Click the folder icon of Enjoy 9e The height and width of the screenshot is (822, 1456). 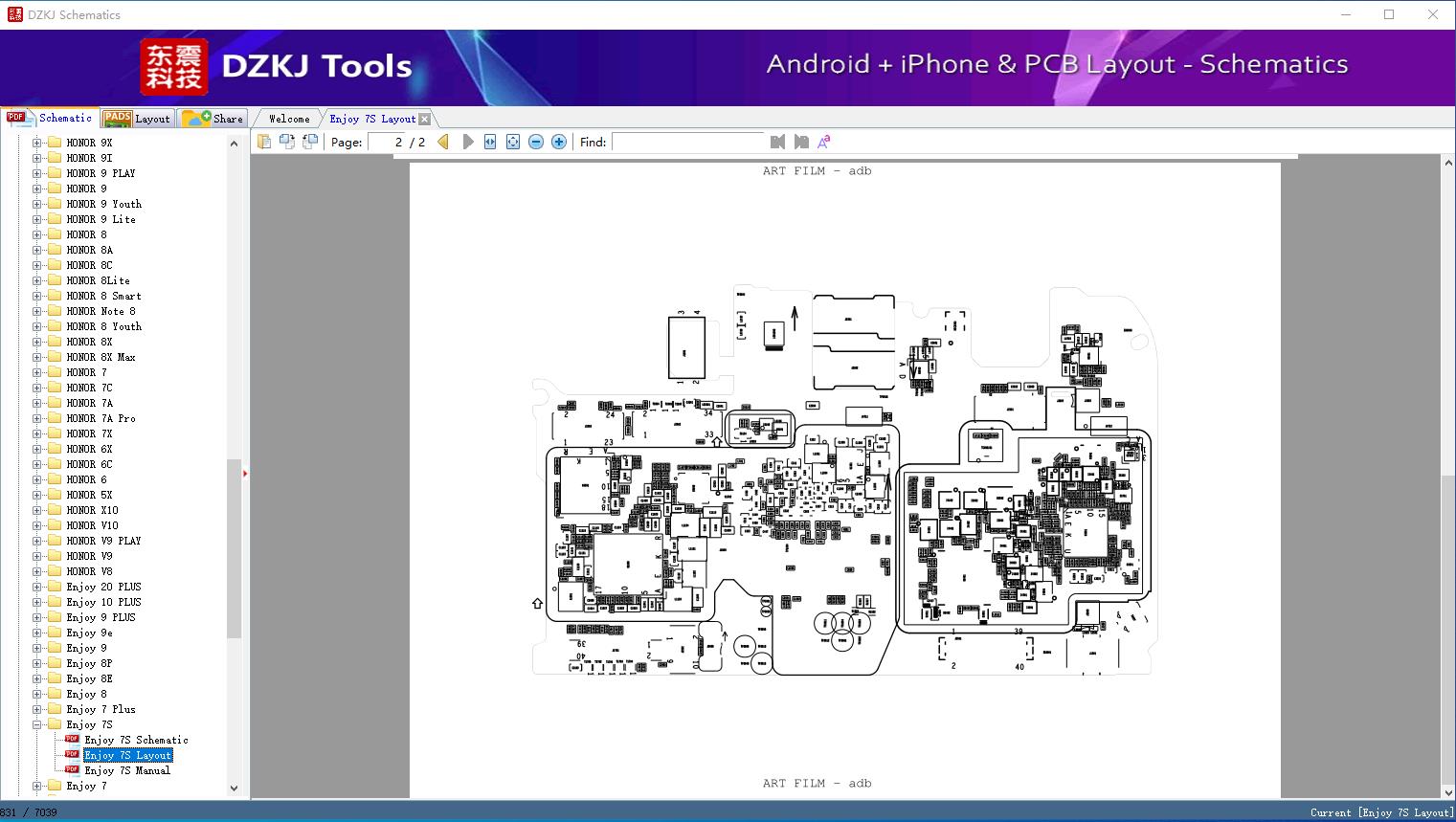[x=55, y=633]
